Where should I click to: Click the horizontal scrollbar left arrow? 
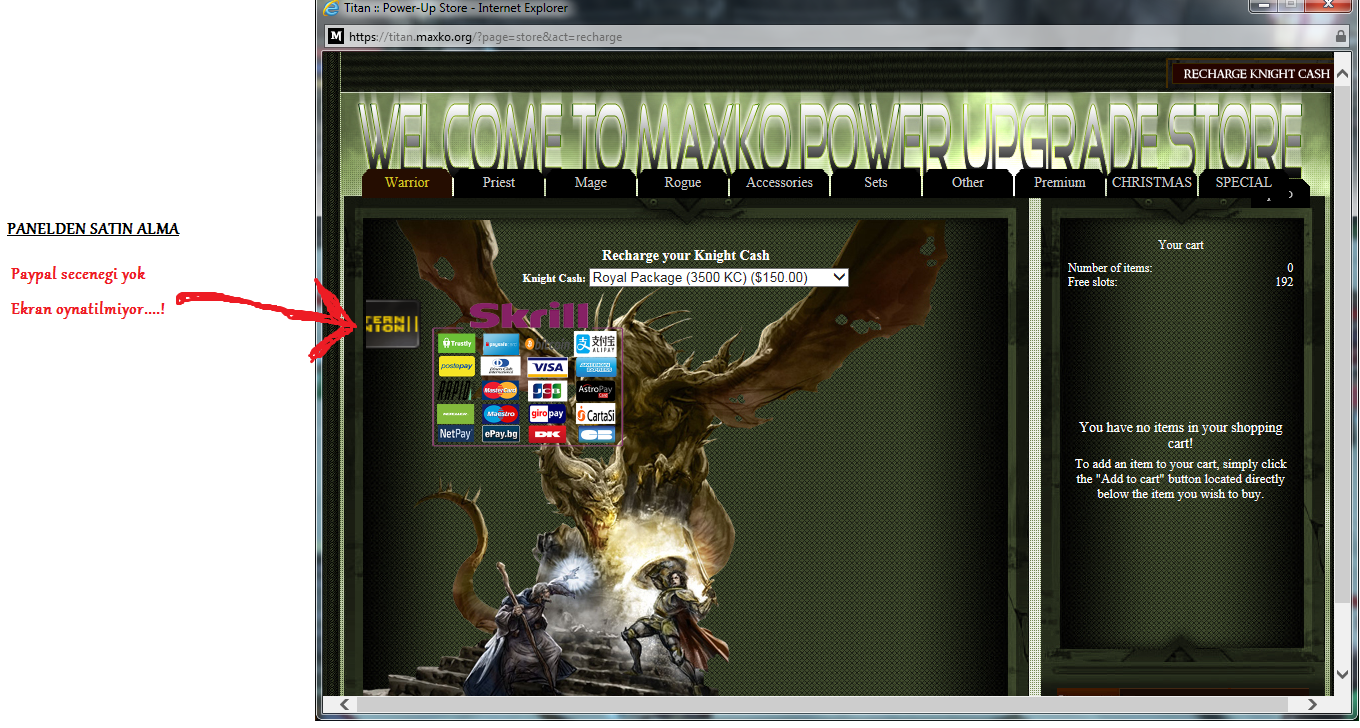coord(345,704)
